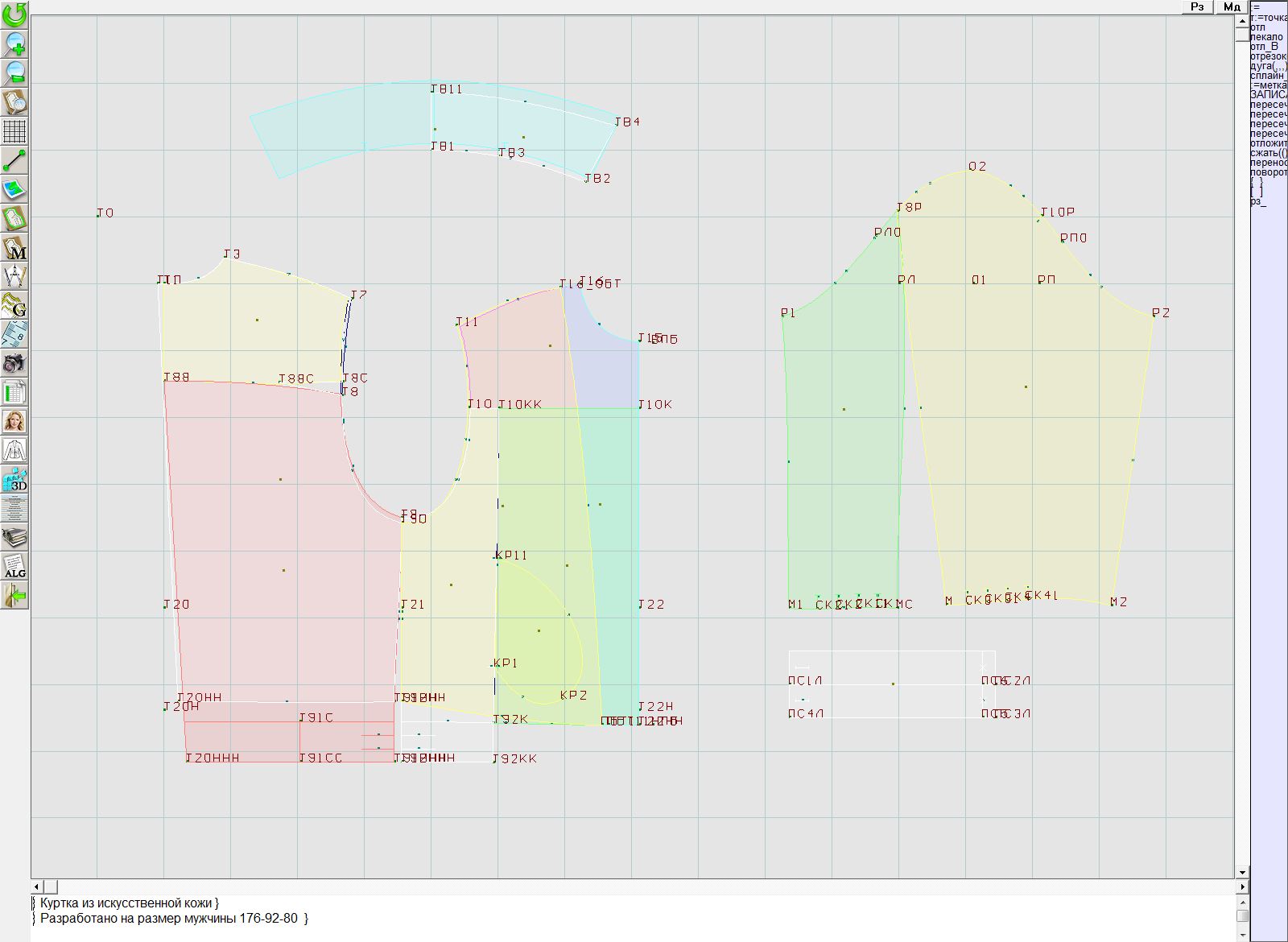Select the line segment tool
Screen dimensions: 1288x942
coord(14,160)
